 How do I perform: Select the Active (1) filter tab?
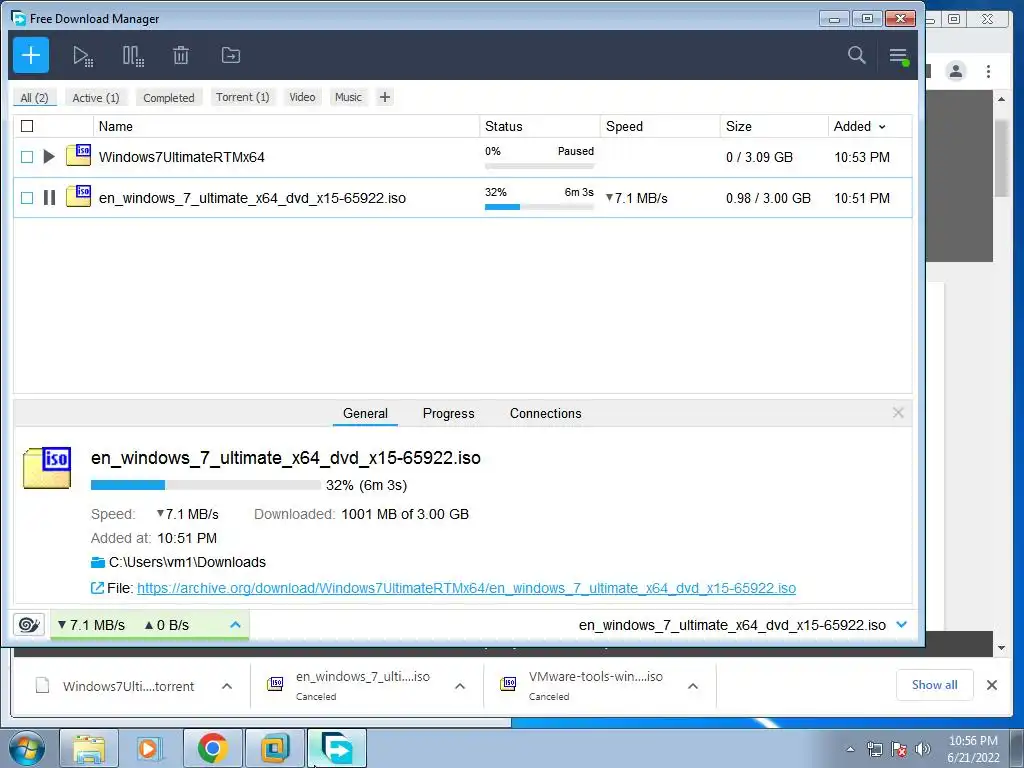(96, 97)
